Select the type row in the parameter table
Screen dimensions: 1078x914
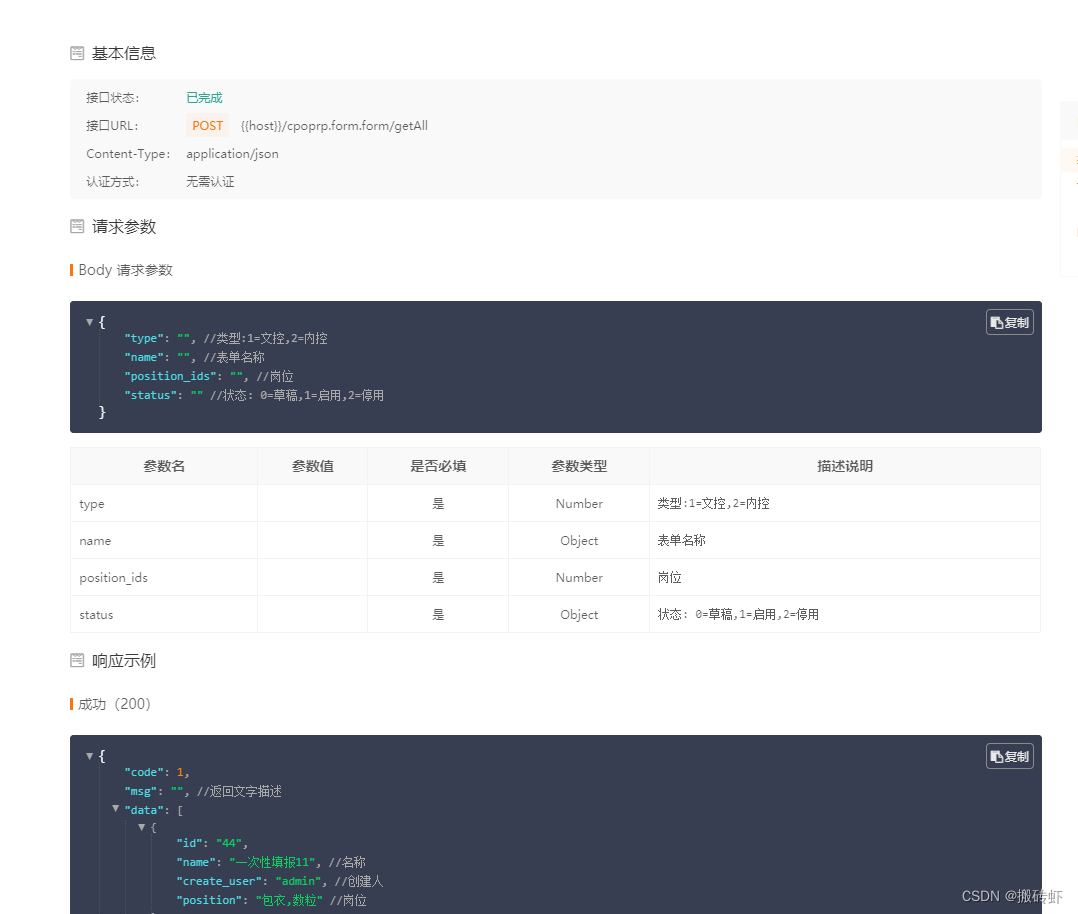tap(91, 503)
